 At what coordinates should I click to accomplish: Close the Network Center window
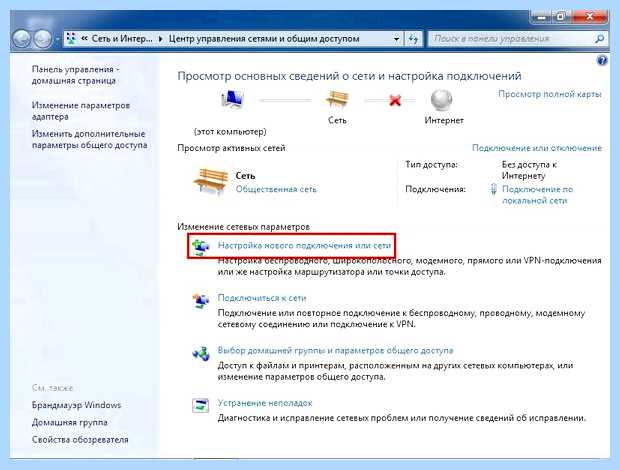(589, 17)
